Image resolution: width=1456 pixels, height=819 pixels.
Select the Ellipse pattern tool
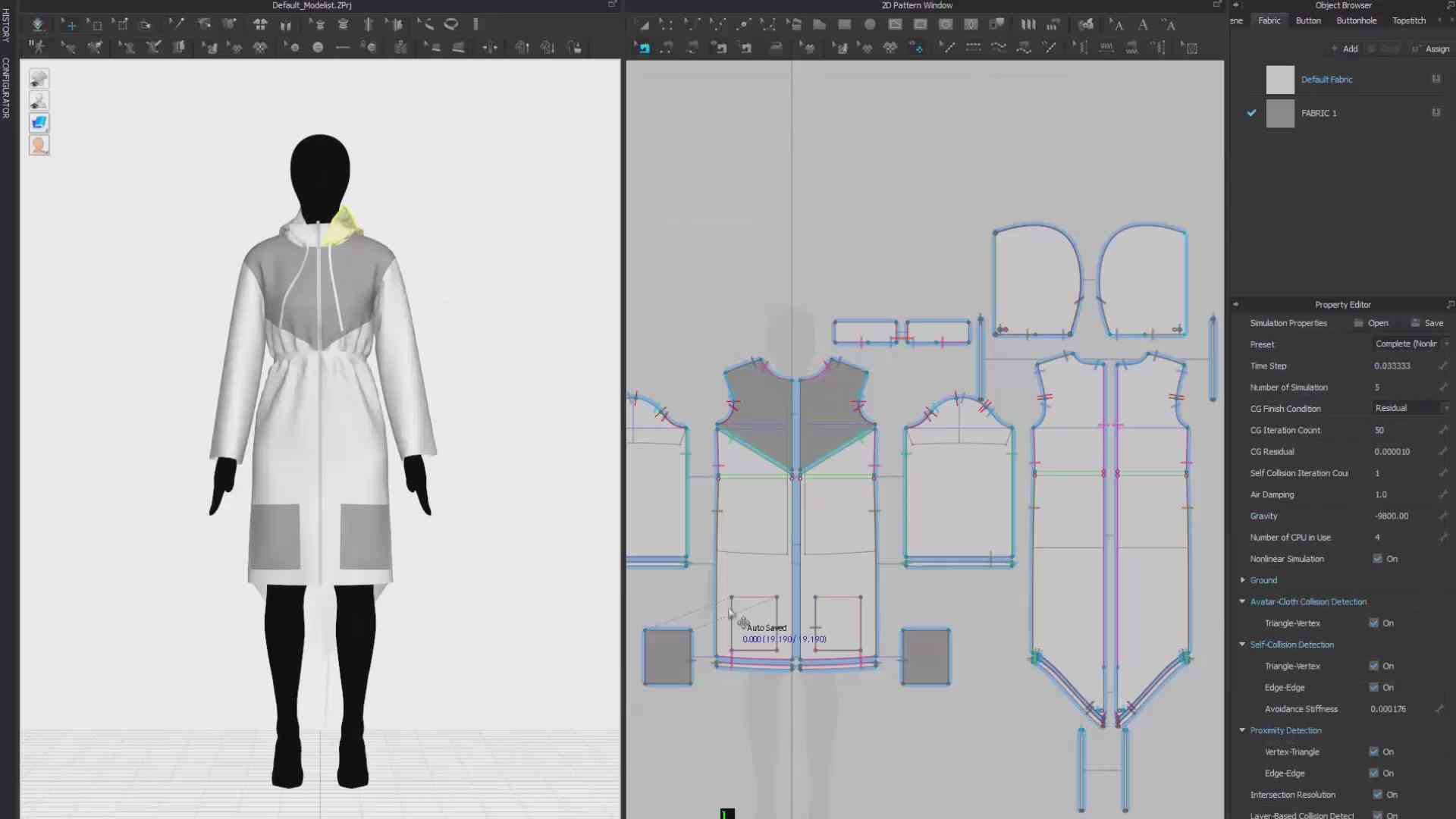870,24
